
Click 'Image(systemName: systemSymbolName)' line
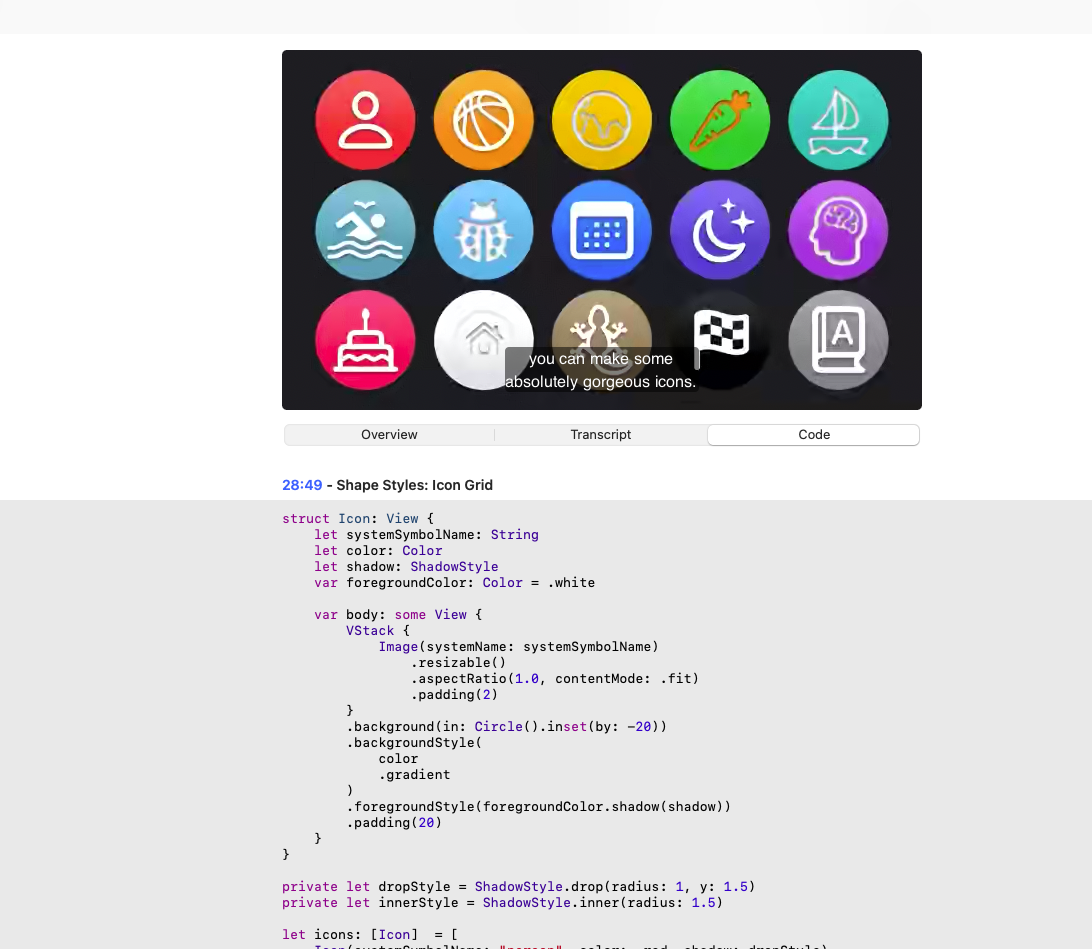519,647
